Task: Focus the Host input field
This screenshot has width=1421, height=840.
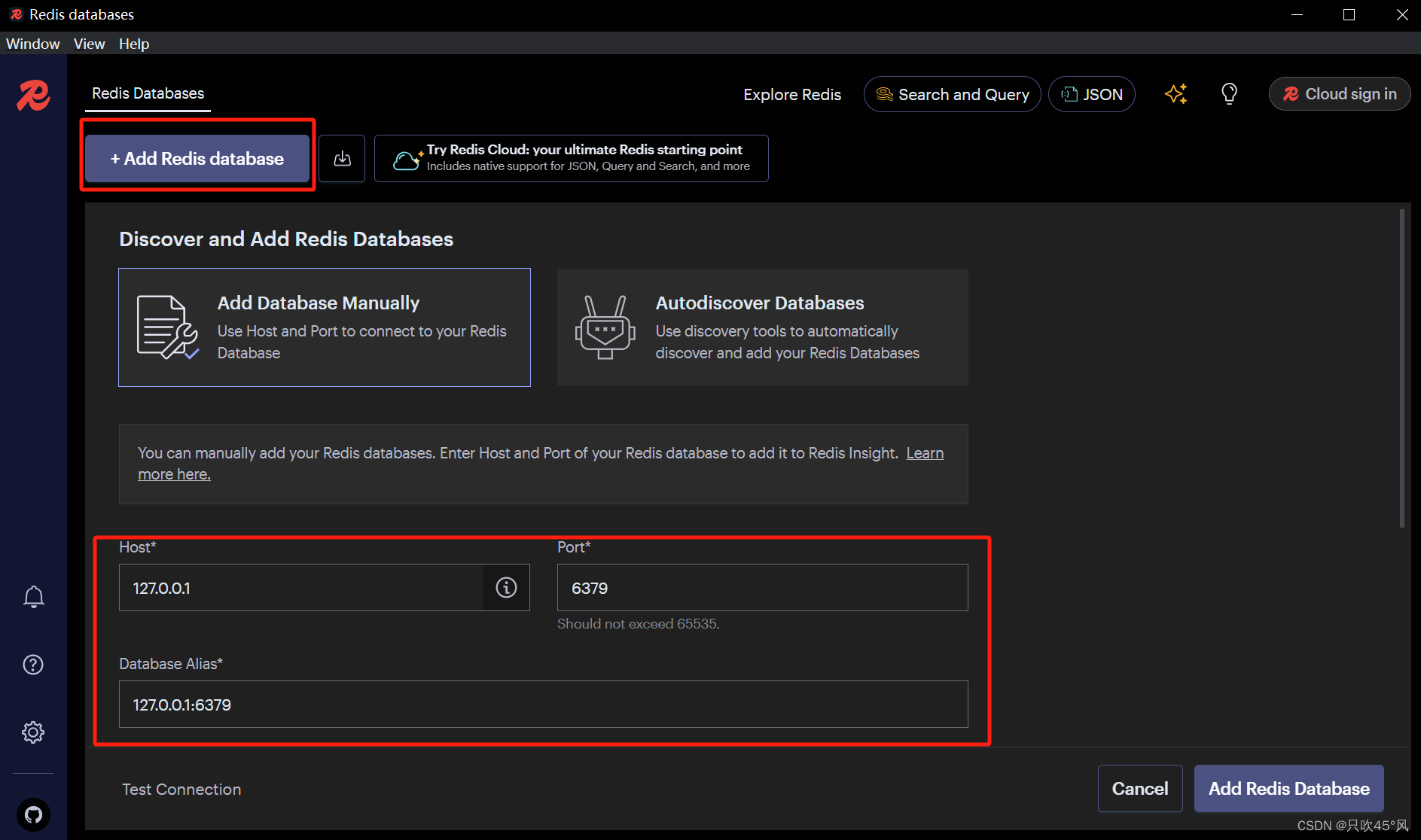Action: [x=301, y=587]
